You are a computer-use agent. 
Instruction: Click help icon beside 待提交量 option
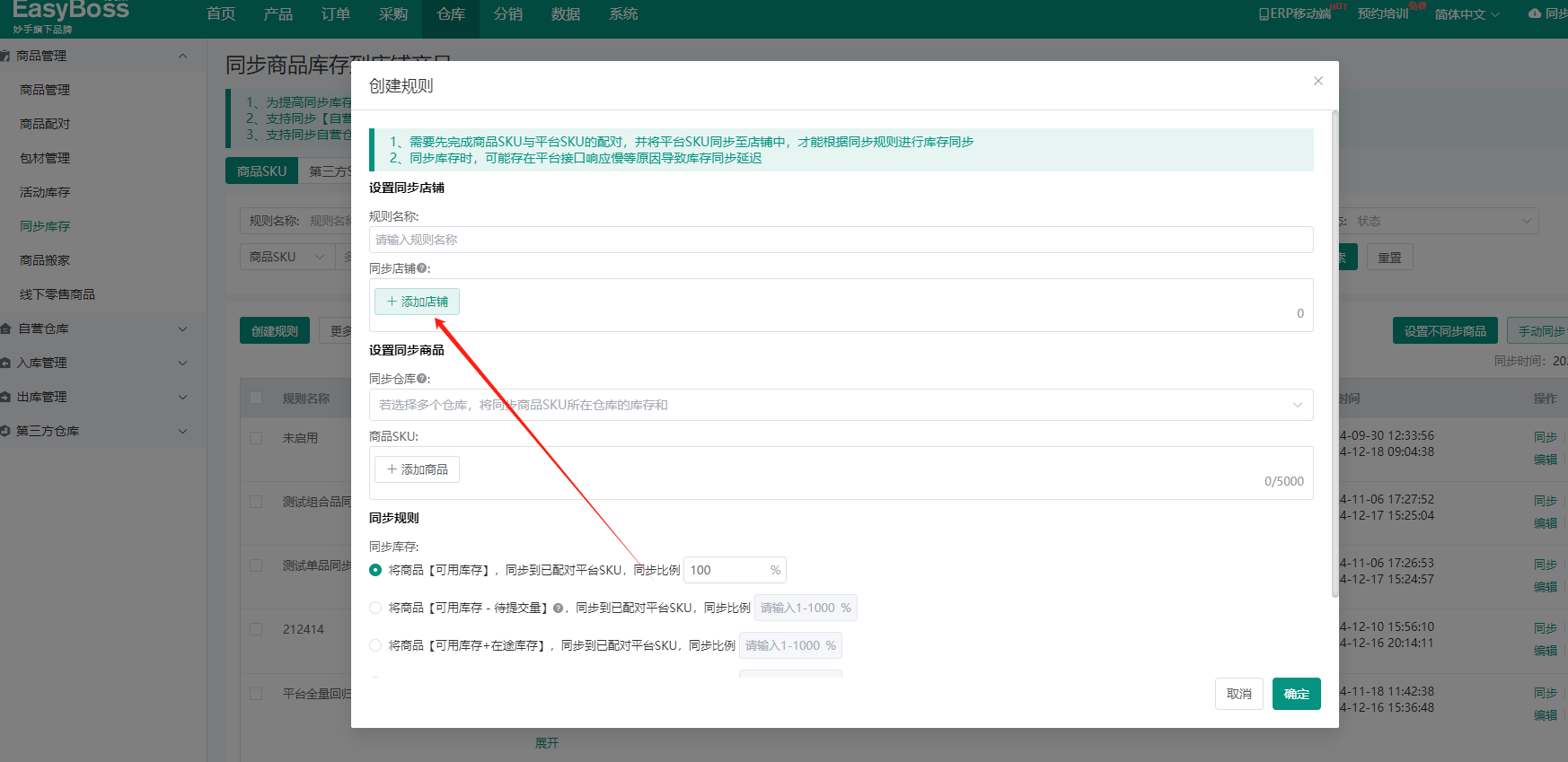pyautogui.click(x=558, y=609)
